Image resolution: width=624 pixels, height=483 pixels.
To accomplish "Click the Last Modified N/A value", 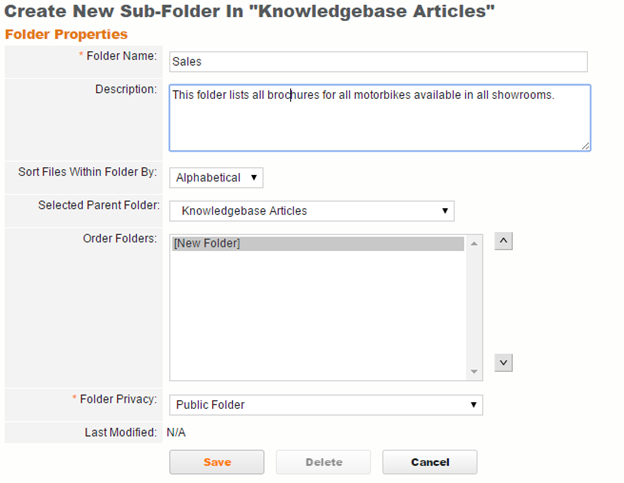I will 176,433.
